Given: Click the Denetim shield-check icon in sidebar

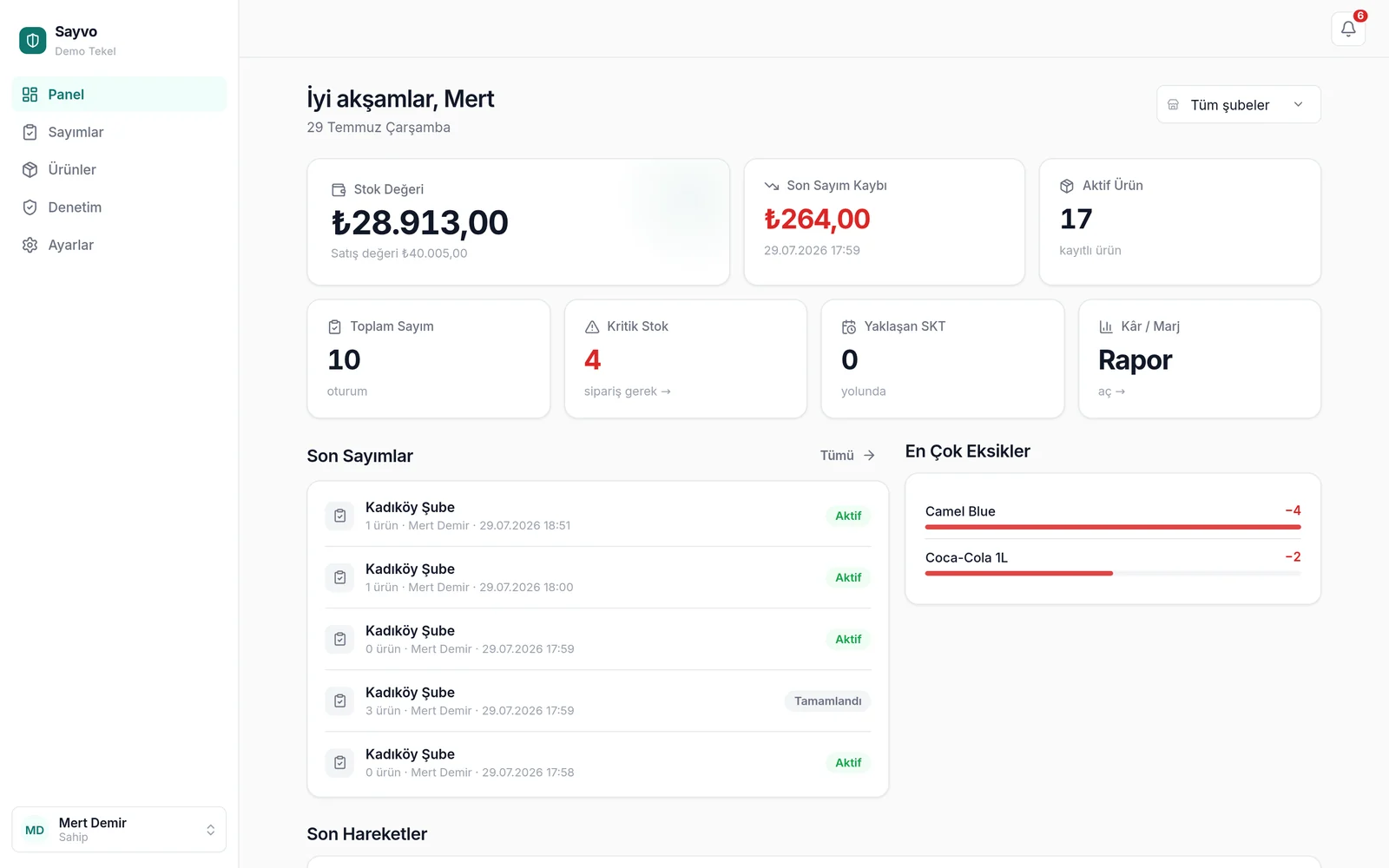Looking at the screenshot, I should pos(30,207).
